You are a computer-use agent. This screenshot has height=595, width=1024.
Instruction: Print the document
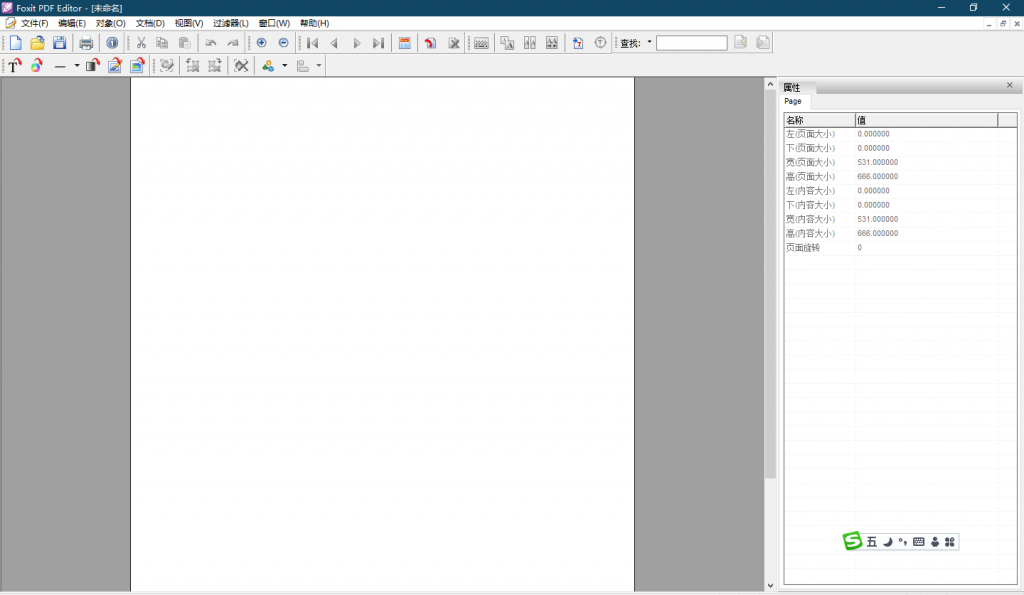coord(86,43)
